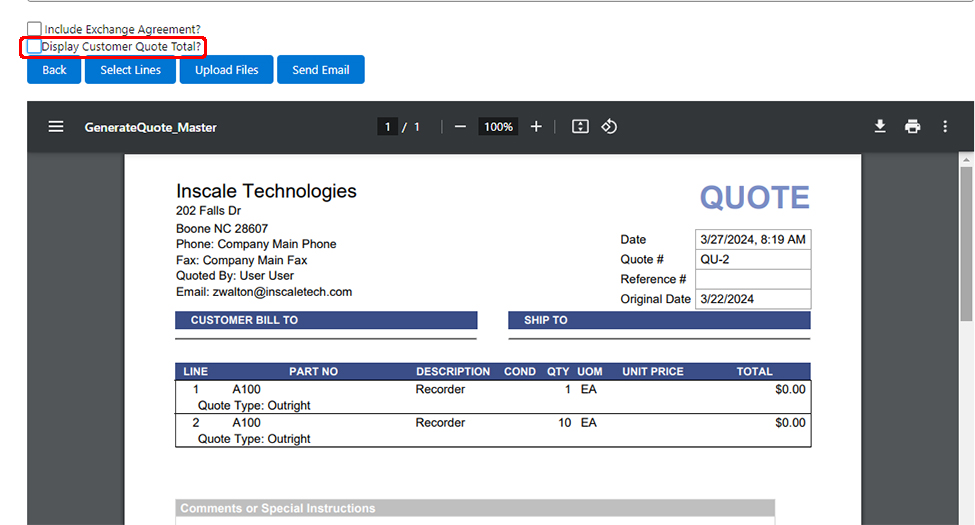Click the current page number field

pos(387,127)
